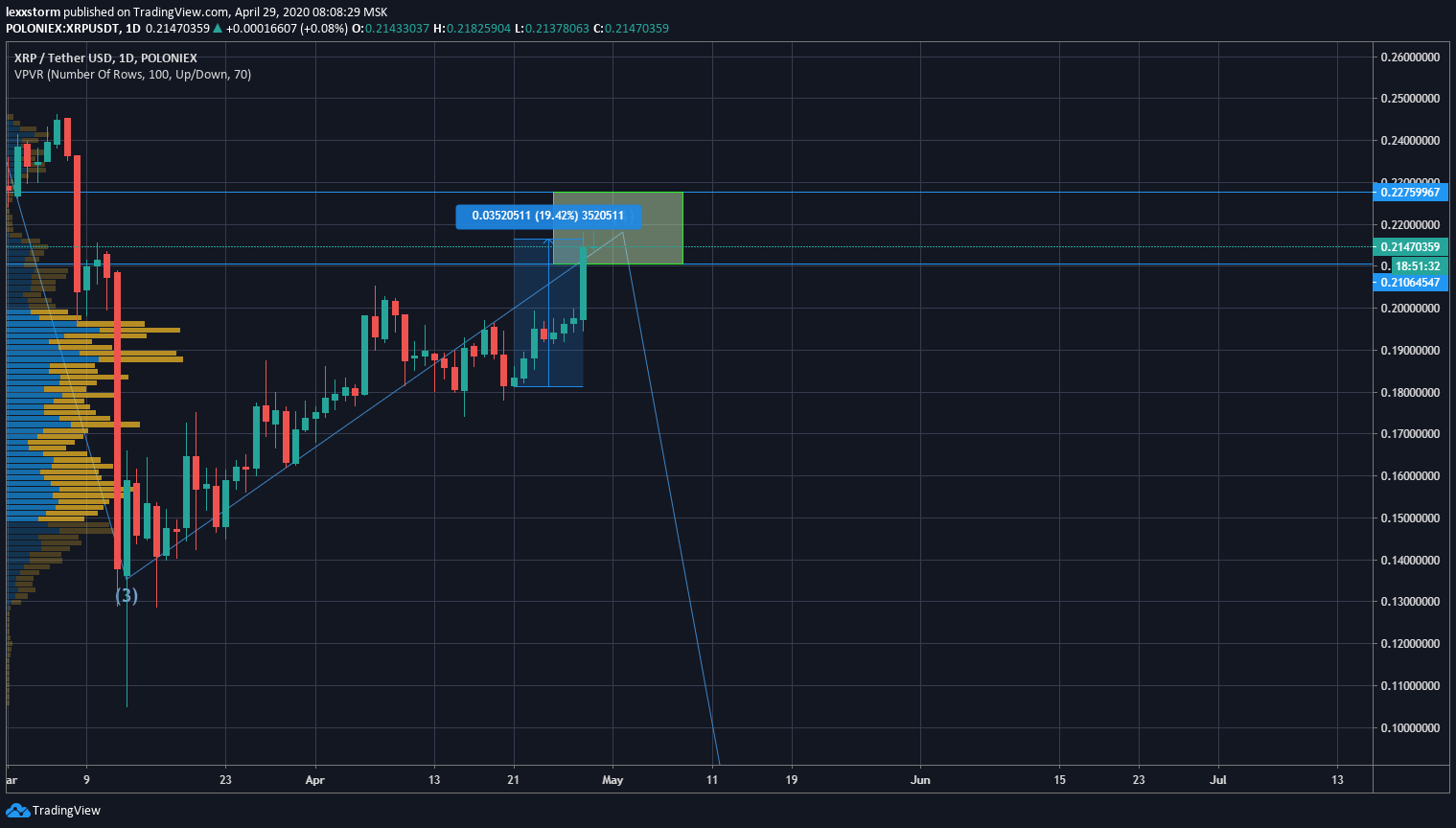Click the 0.25000000 price axis value
Viewport: 1456px width, 828px height.
[1410, 99]
